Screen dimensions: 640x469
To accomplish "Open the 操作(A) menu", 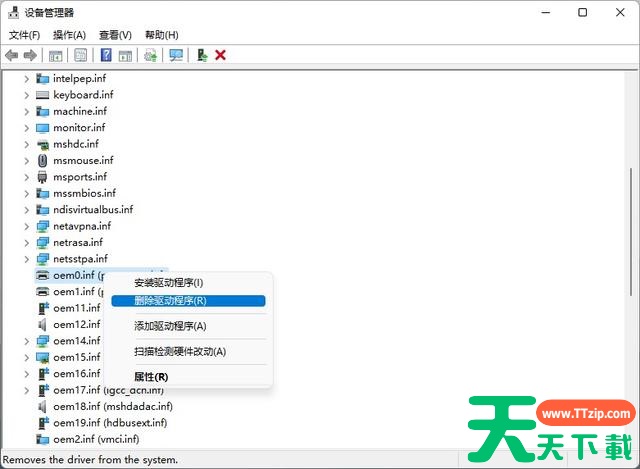I will click(x=69, y=35).
